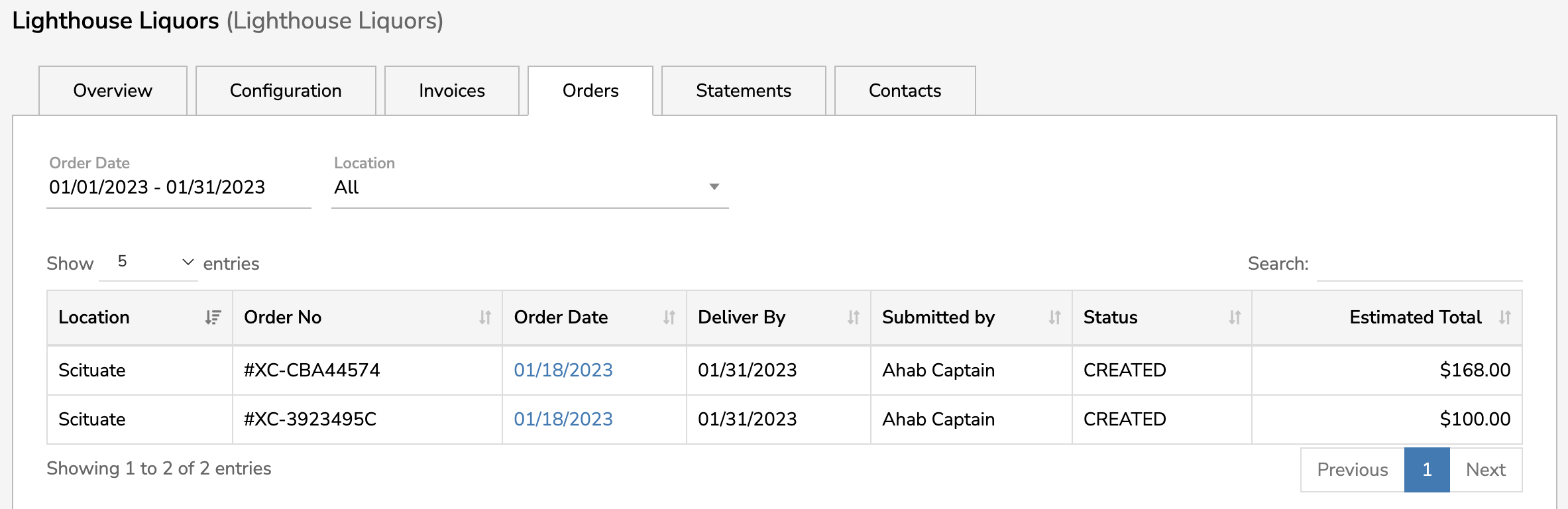The height and width of the screenshot is (509, 1568).
Task: Click the Location dropdown arrow
Action: point(714,187)
